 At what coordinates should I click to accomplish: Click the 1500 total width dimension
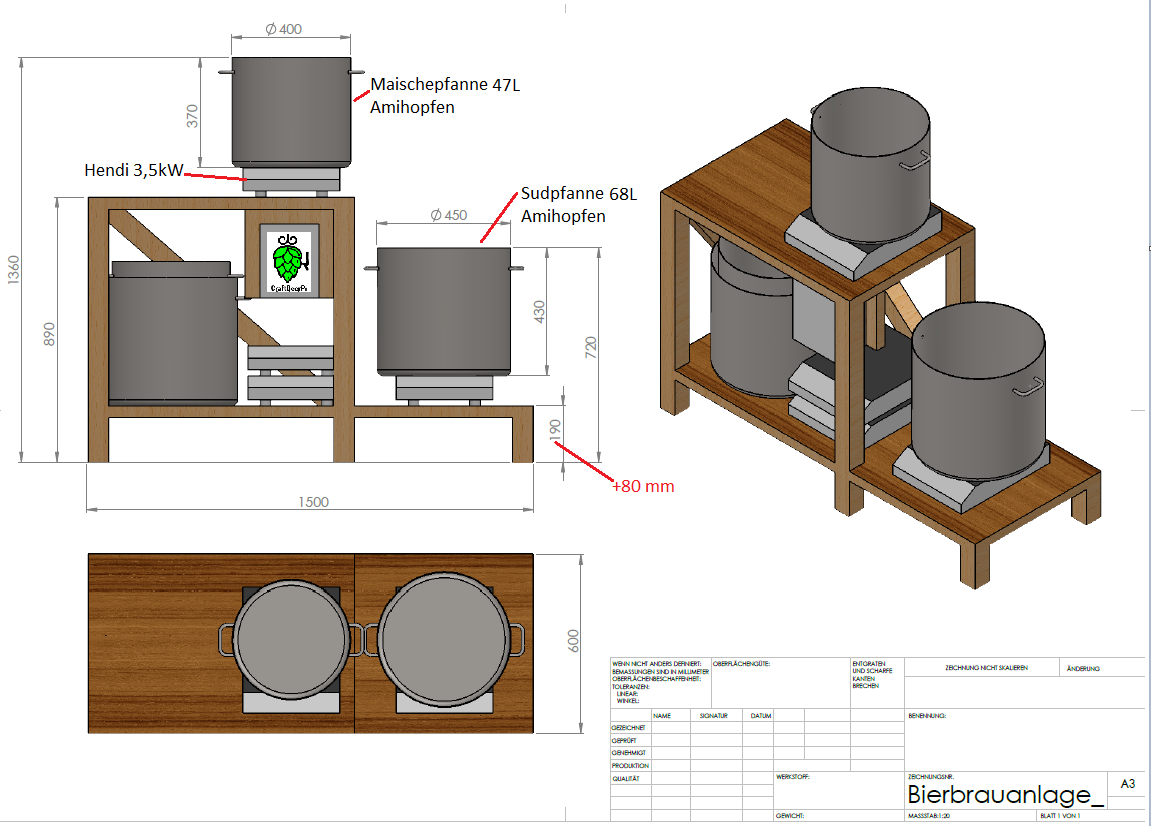[313, 502]
